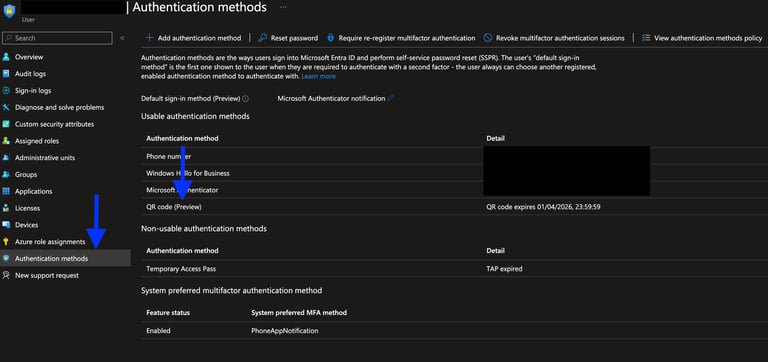Select the Microsoft Authenticator method row

click(x=455, y=190)
